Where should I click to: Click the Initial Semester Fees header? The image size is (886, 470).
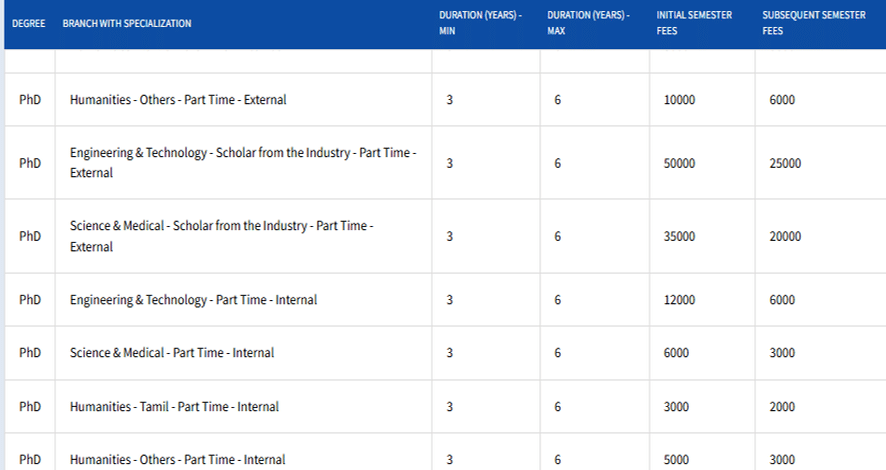pos(694,23)
